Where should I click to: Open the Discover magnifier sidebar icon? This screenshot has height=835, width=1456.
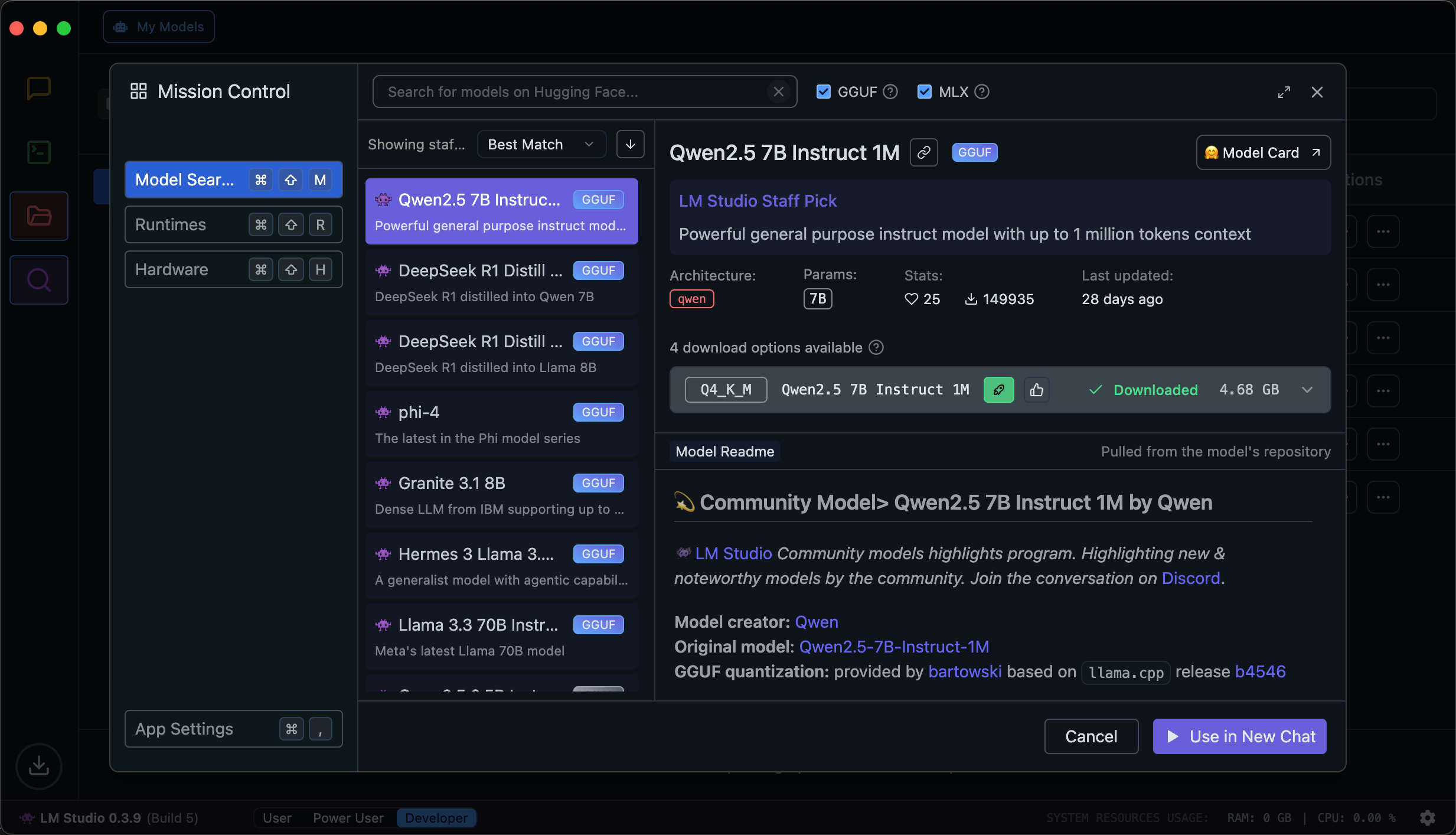pos(39,280)
